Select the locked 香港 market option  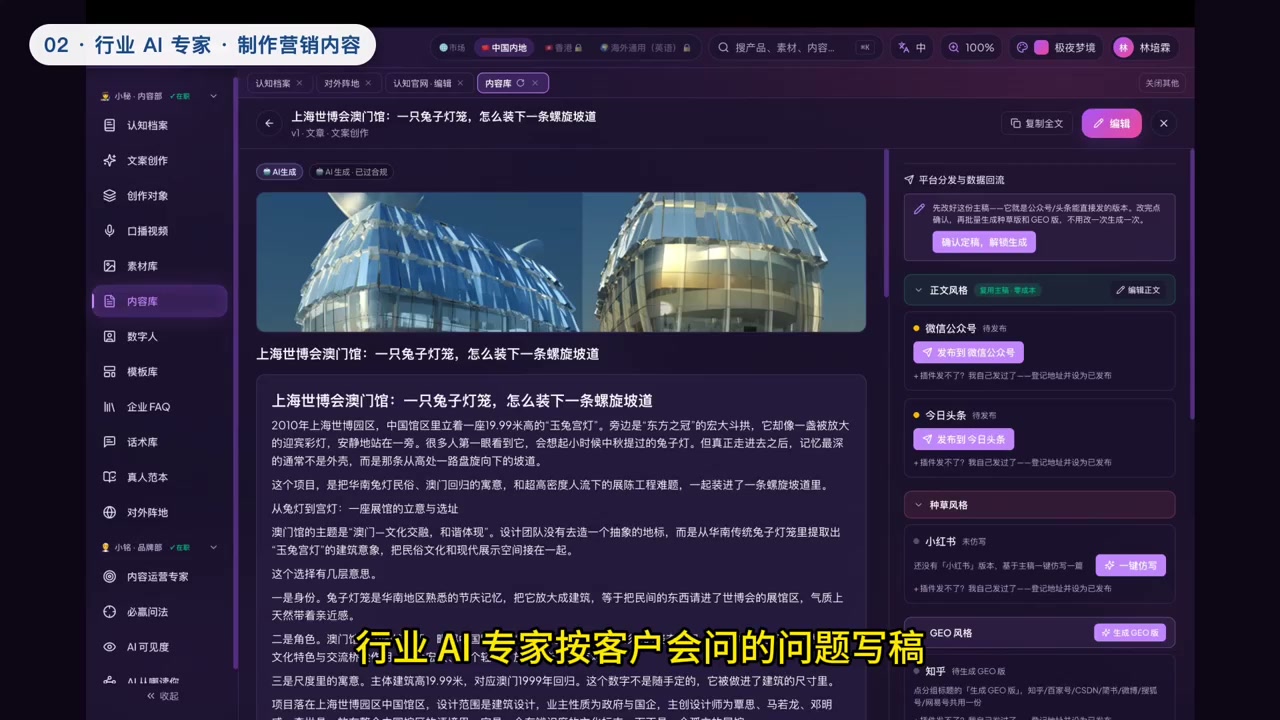point(564,47)
